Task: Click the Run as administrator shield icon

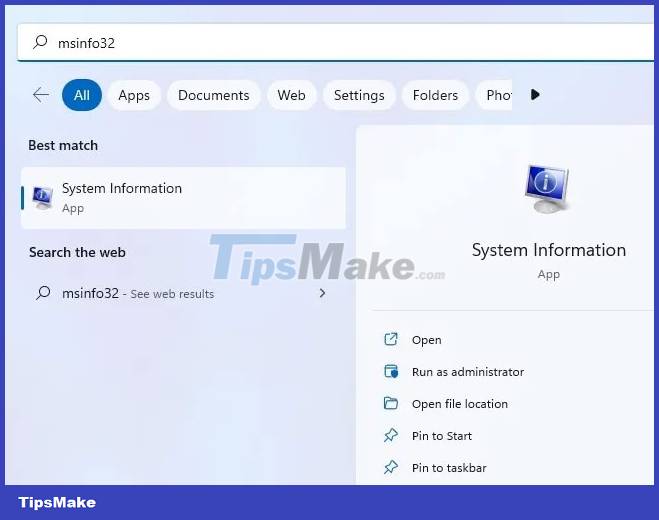Action: [391, 371]
